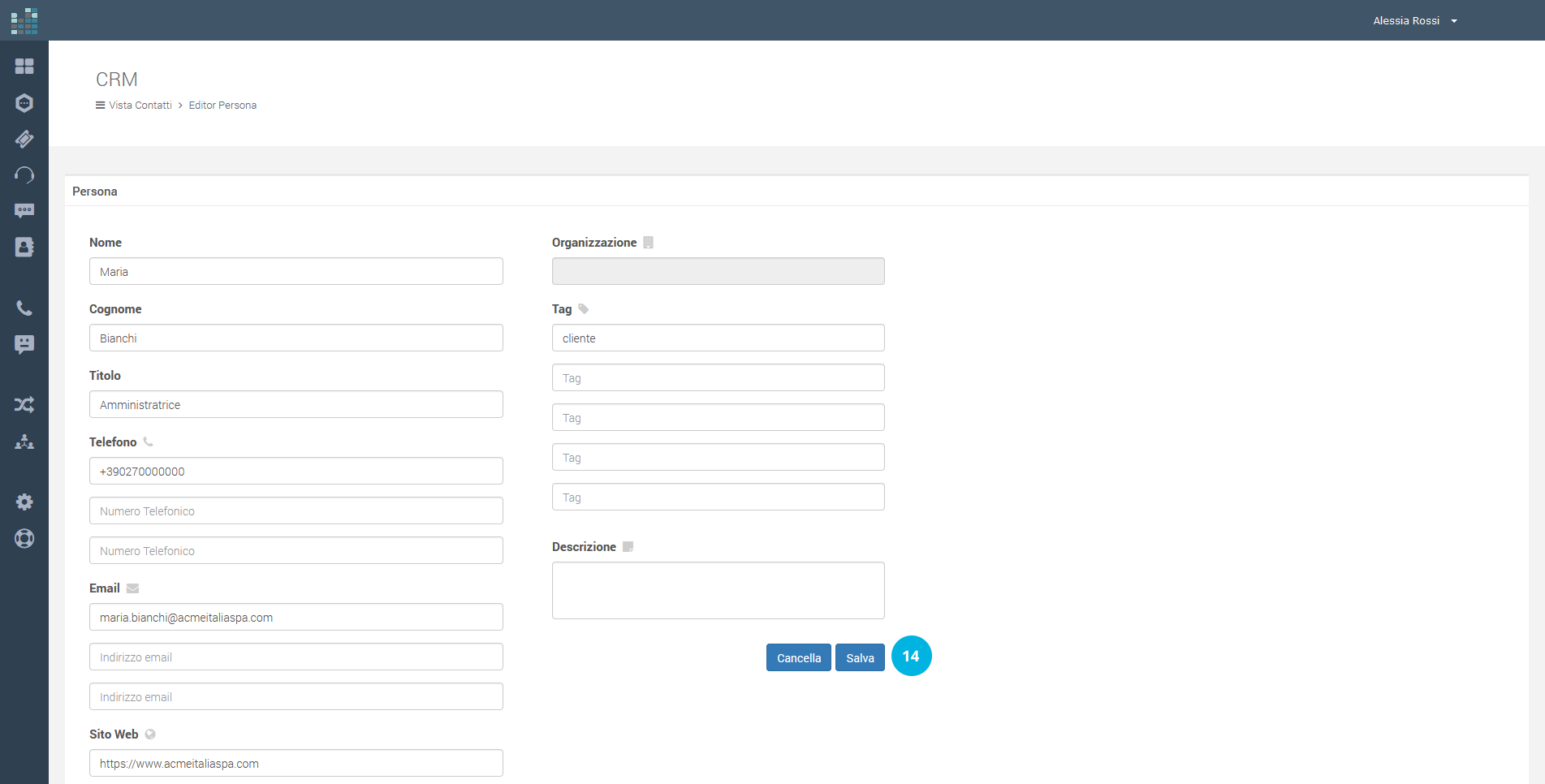Click the app logo in the top bar
This screenshot has height=784, width=1545.
(x=24, y=21)
